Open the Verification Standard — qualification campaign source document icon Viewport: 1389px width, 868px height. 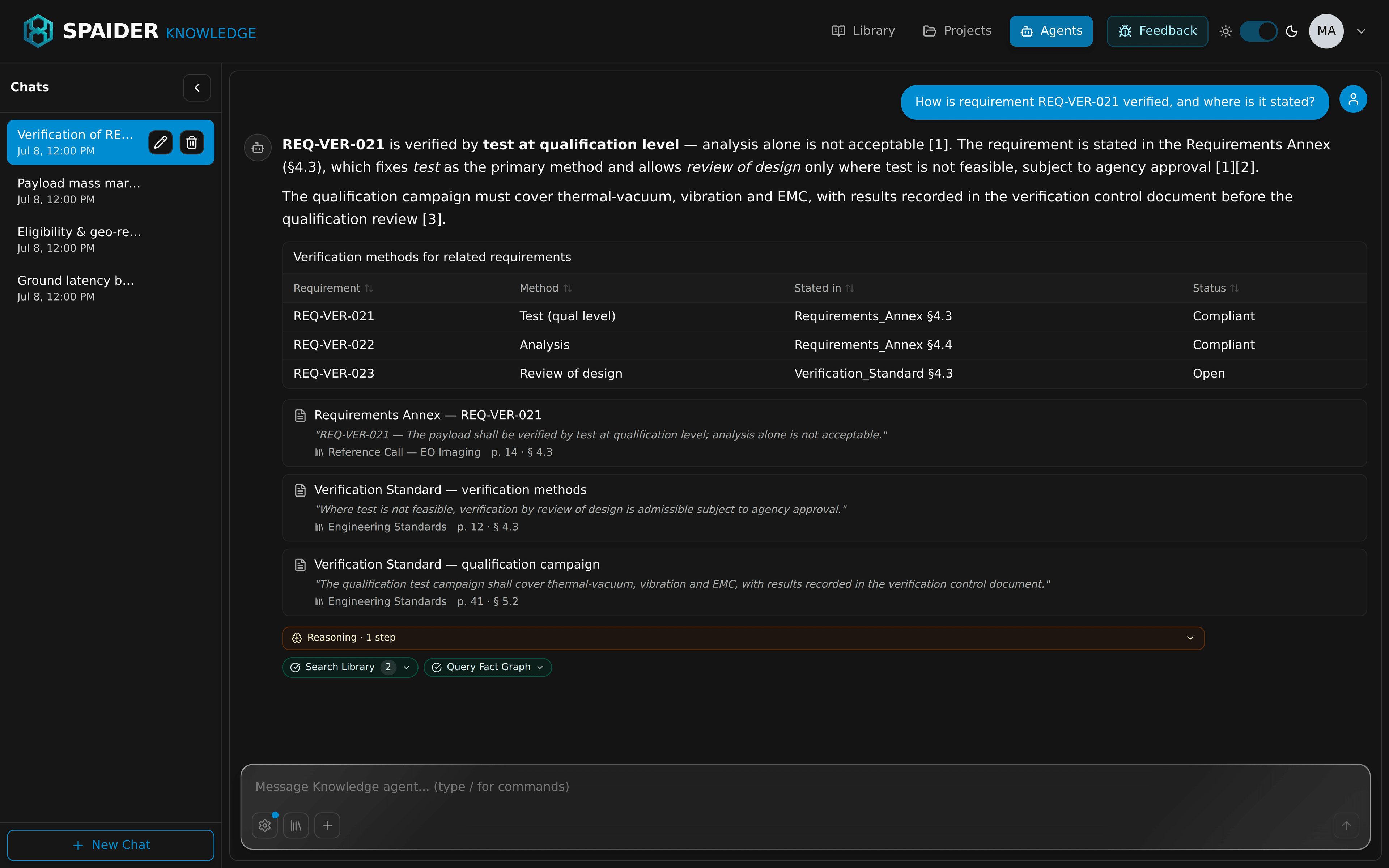(x=300, y=565)
